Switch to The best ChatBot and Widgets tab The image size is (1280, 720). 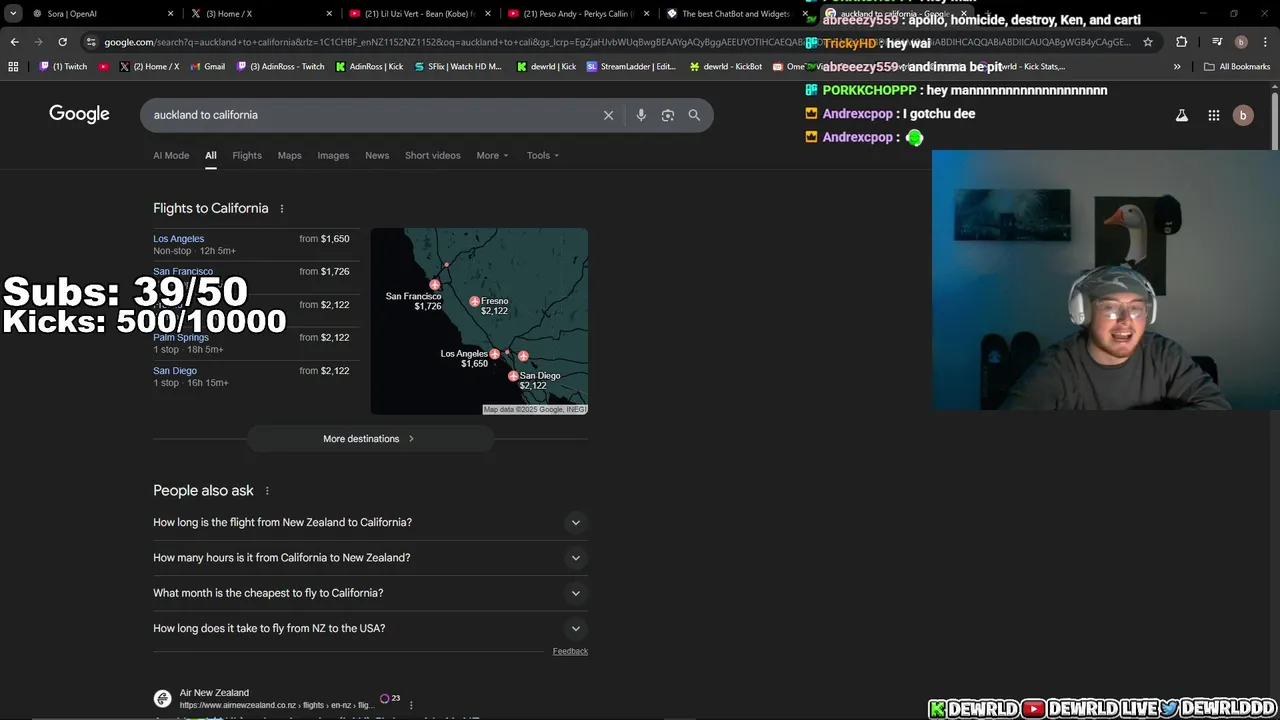click(x=735, y=14)
